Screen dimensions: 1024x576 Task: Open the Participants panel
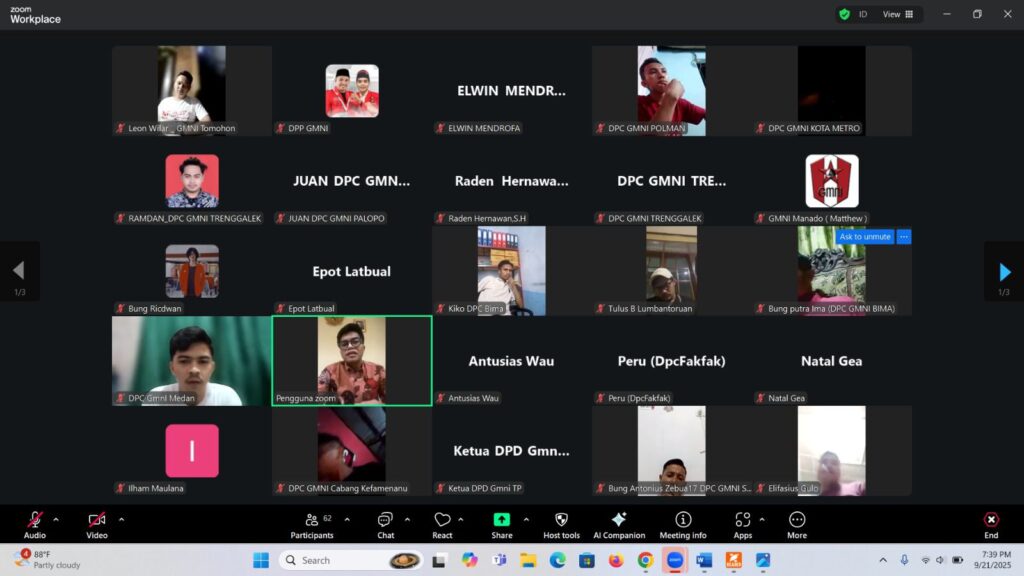click(311, 524)
